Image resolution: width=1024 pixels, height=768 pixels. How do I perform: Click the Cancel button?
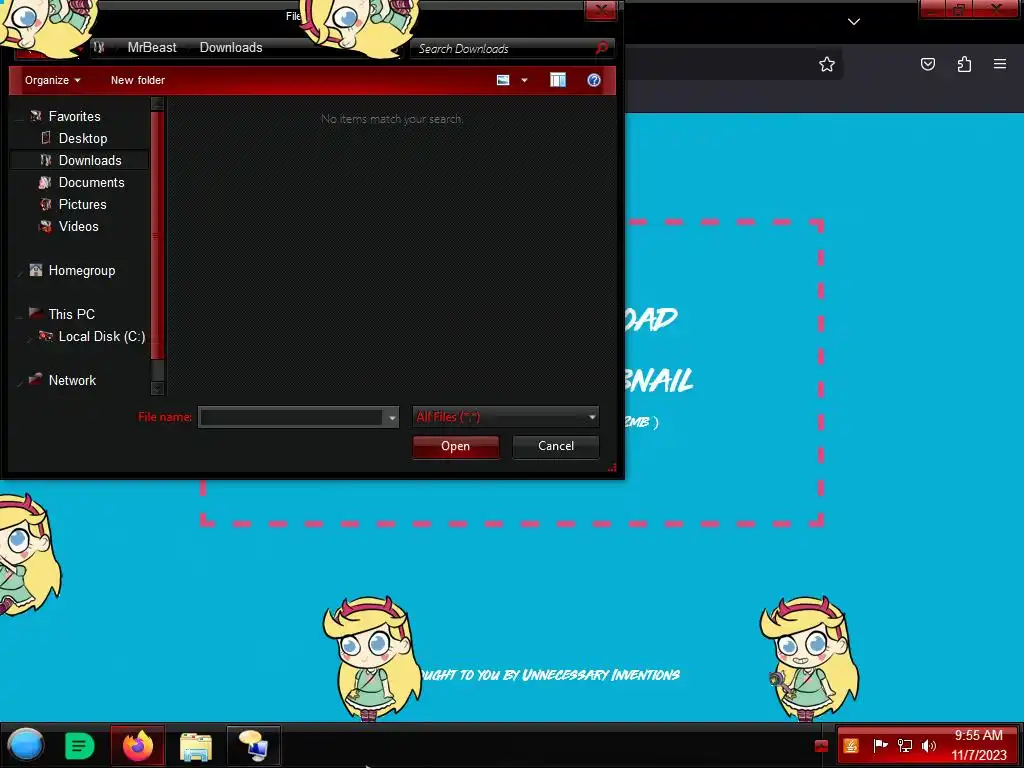click(556, 447)
